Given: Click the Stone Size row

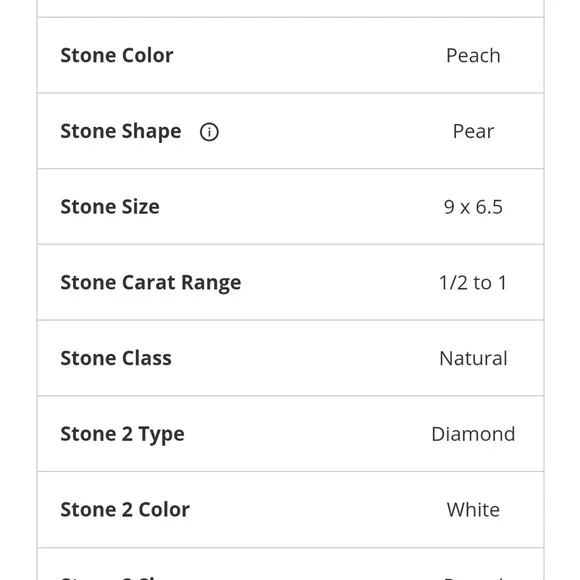Looking at the screenshot, I should (x=290, y=207).
